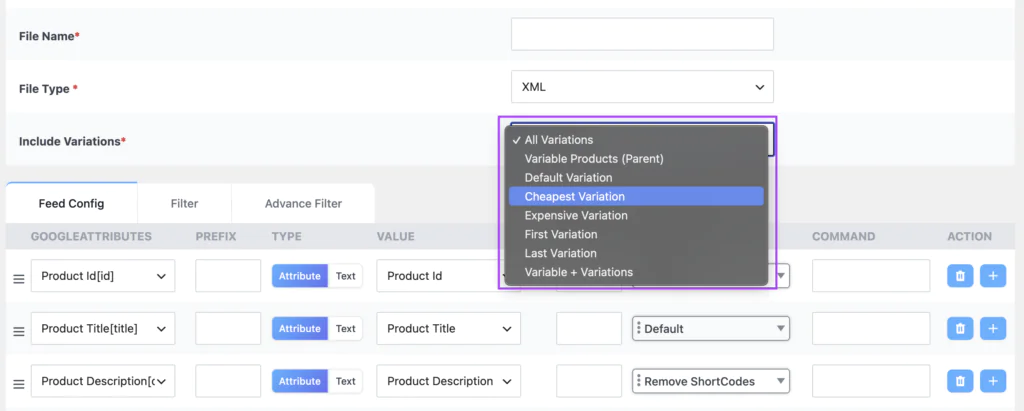
Task: Focus the command field in Product Id row
Action: point(871,276)
